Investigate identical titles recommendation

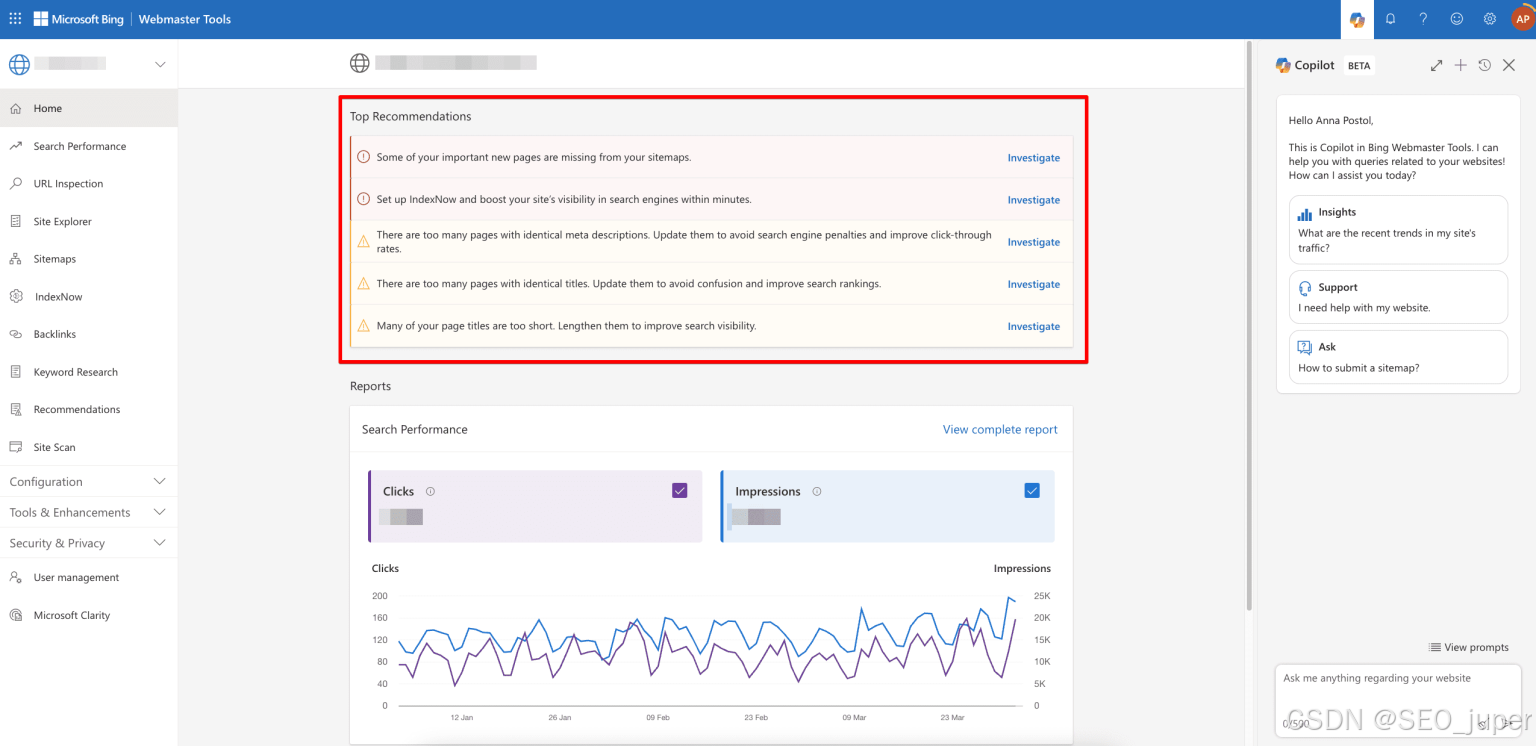click(x=1033, y=284)
